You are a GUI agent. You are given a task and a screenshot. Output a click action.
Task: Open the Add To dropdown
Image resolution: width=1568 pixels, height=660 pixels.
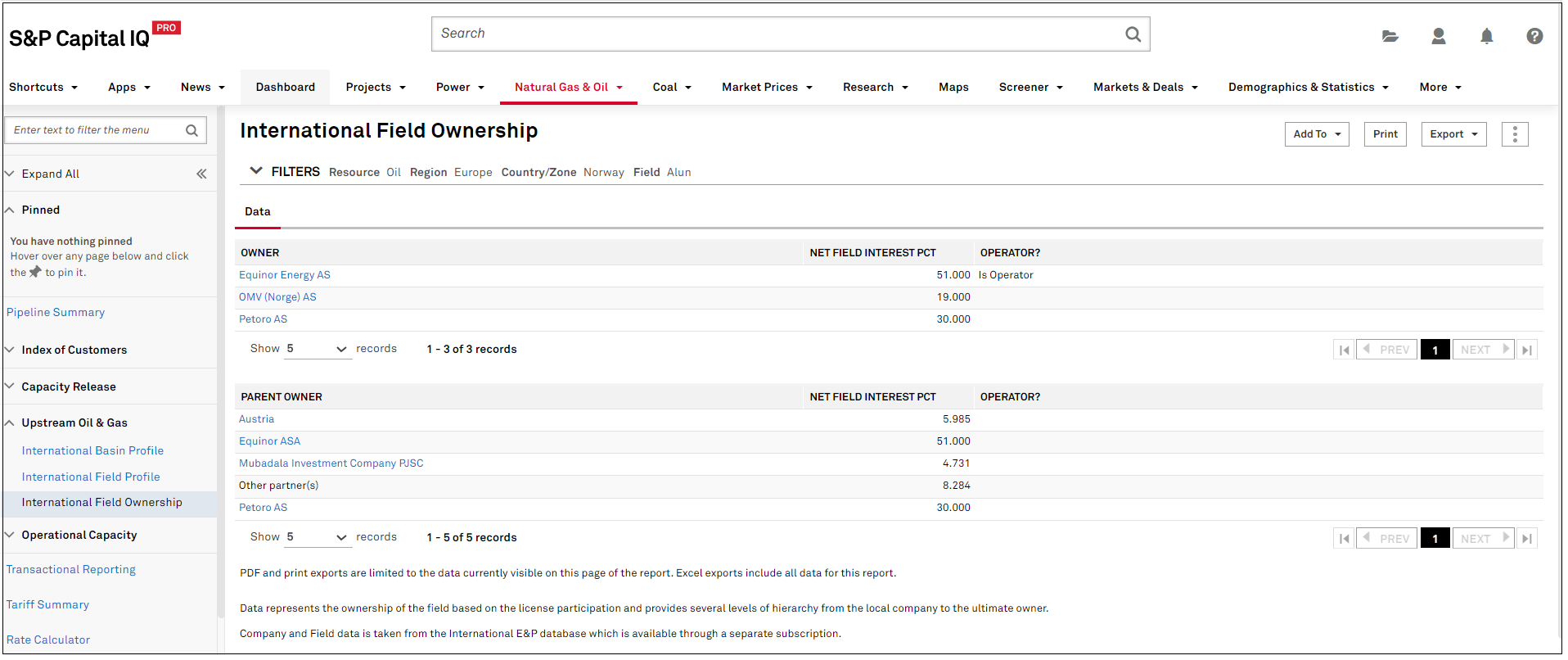pyautogui.click(x=1317, y=134)
